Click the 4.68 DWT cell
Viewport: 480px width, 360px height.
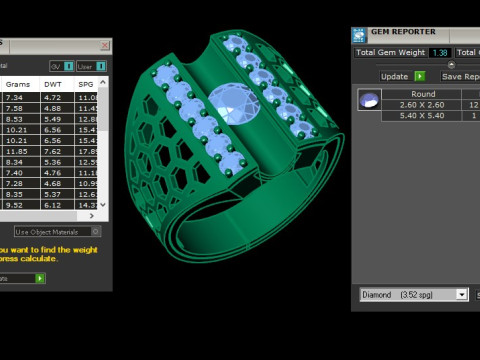coord(57,183)
